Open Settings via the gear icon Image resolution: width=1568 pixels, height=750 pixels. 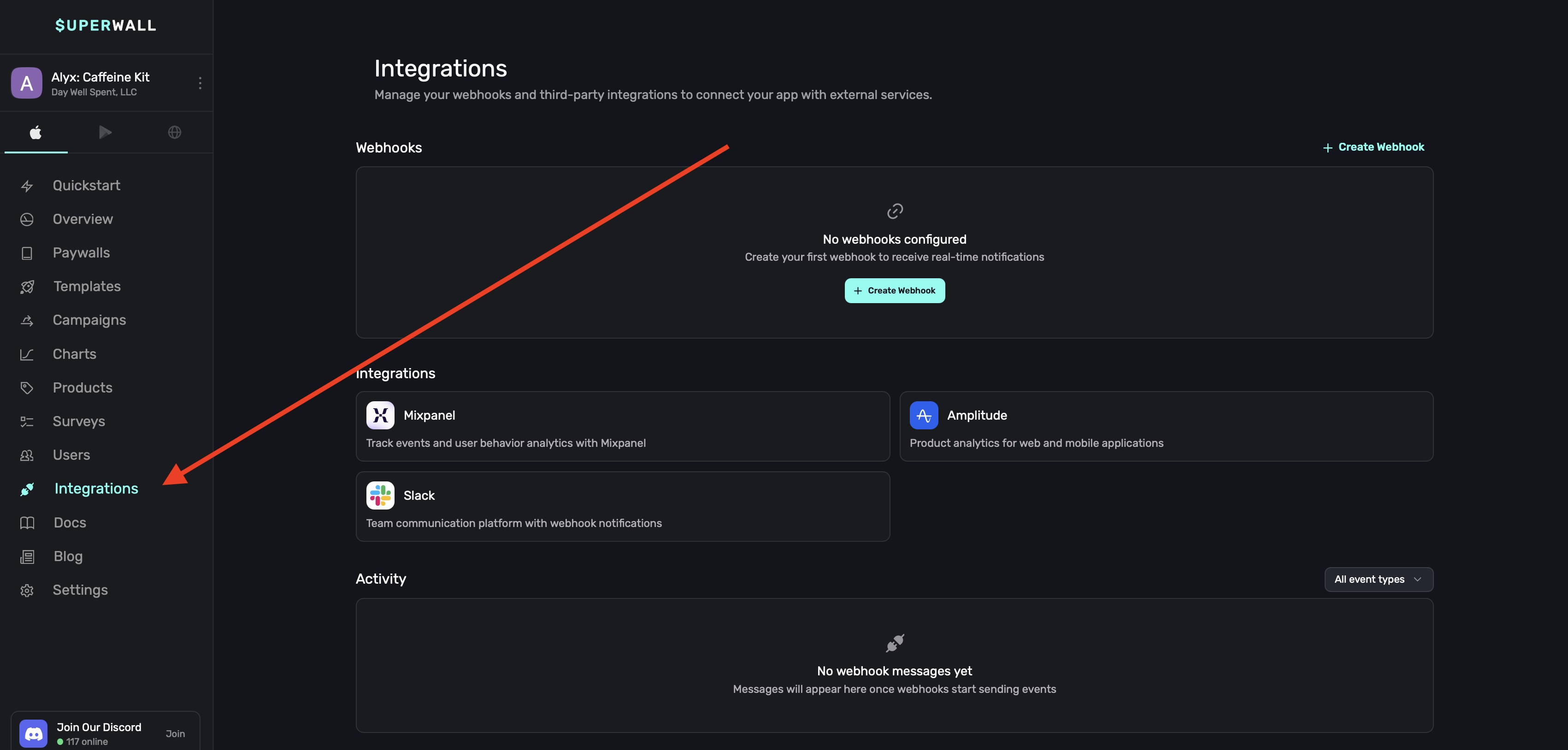click(27, 591)
